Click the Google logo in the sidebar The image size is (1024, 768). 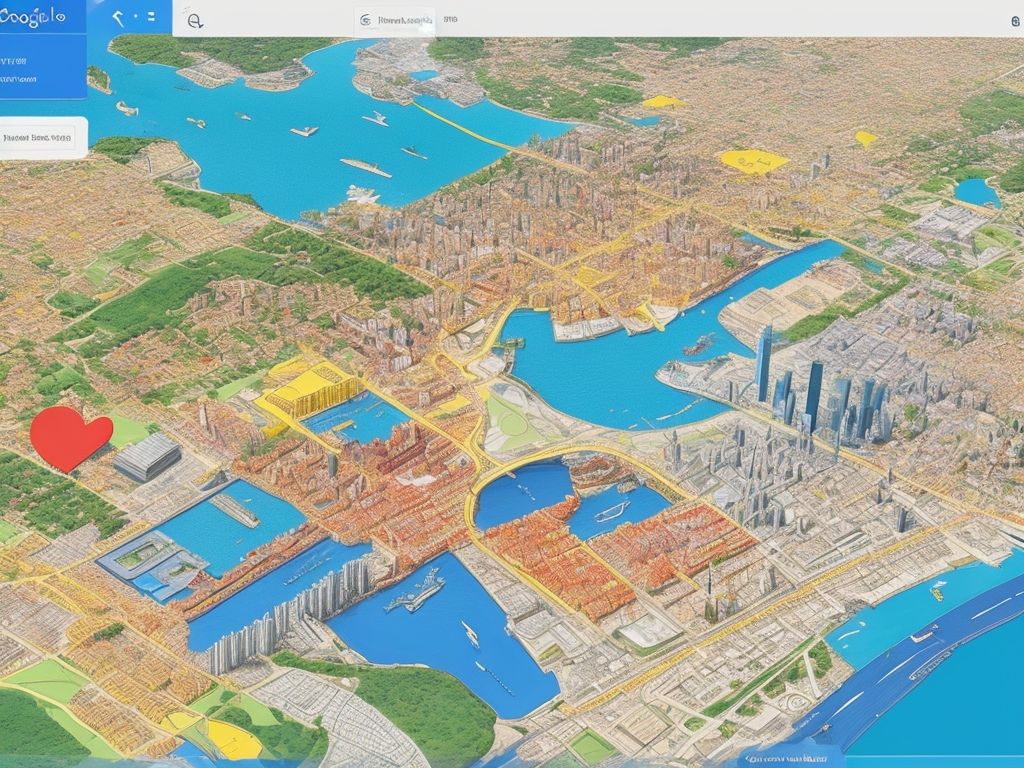point(33,16)
